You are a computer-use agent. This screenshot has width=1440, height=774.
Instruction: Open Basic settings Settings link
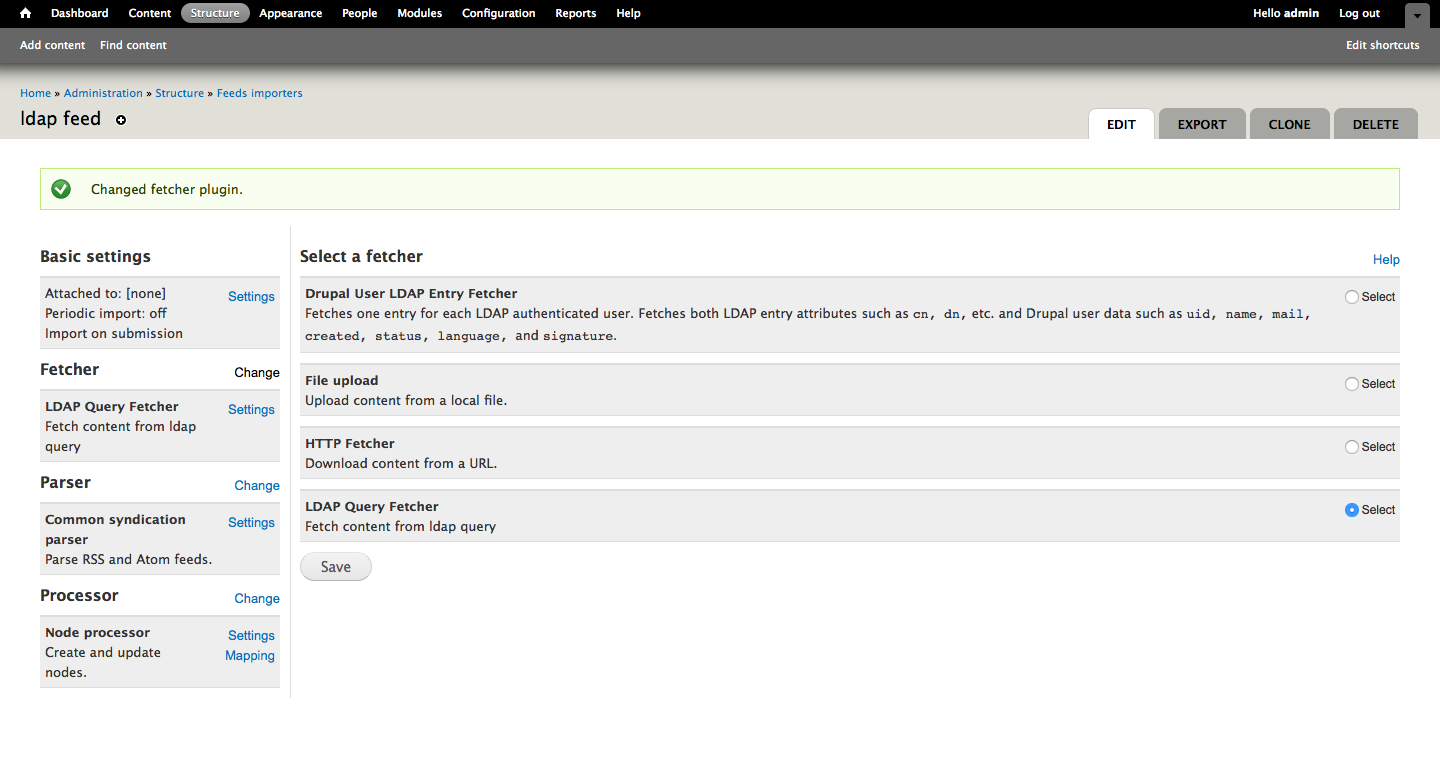251,297
